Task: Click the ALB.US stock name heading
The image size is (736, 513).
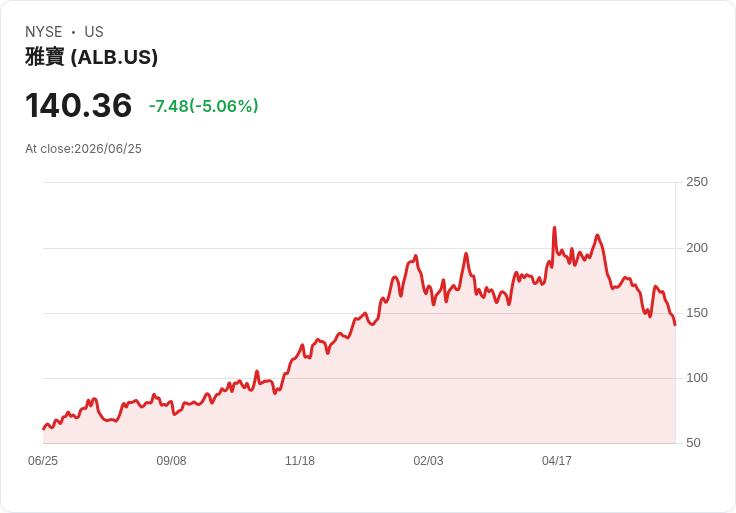Action: 92,57
